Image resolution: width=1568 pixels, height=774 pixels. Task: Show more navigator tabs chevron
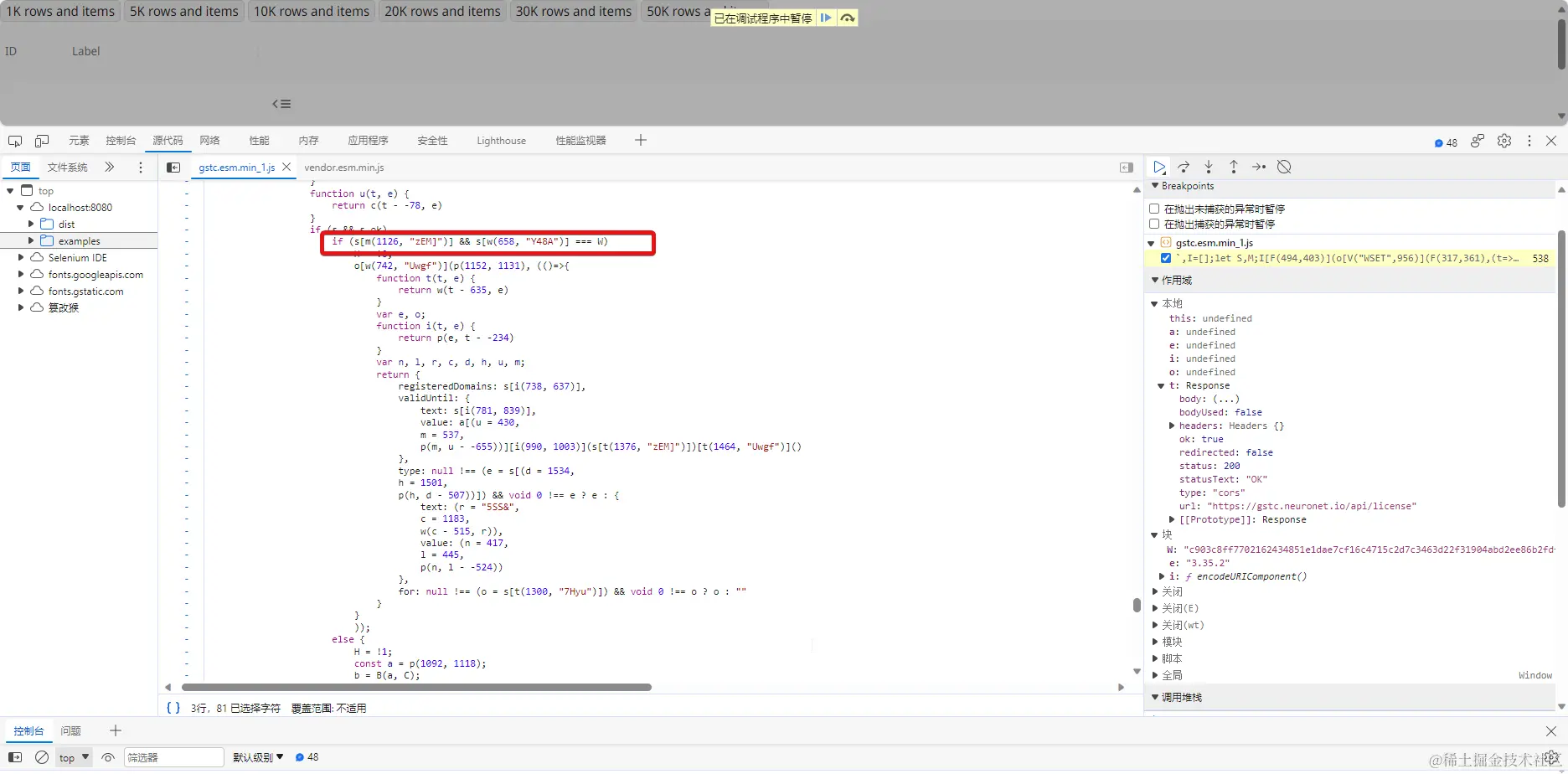pos(110,167)
